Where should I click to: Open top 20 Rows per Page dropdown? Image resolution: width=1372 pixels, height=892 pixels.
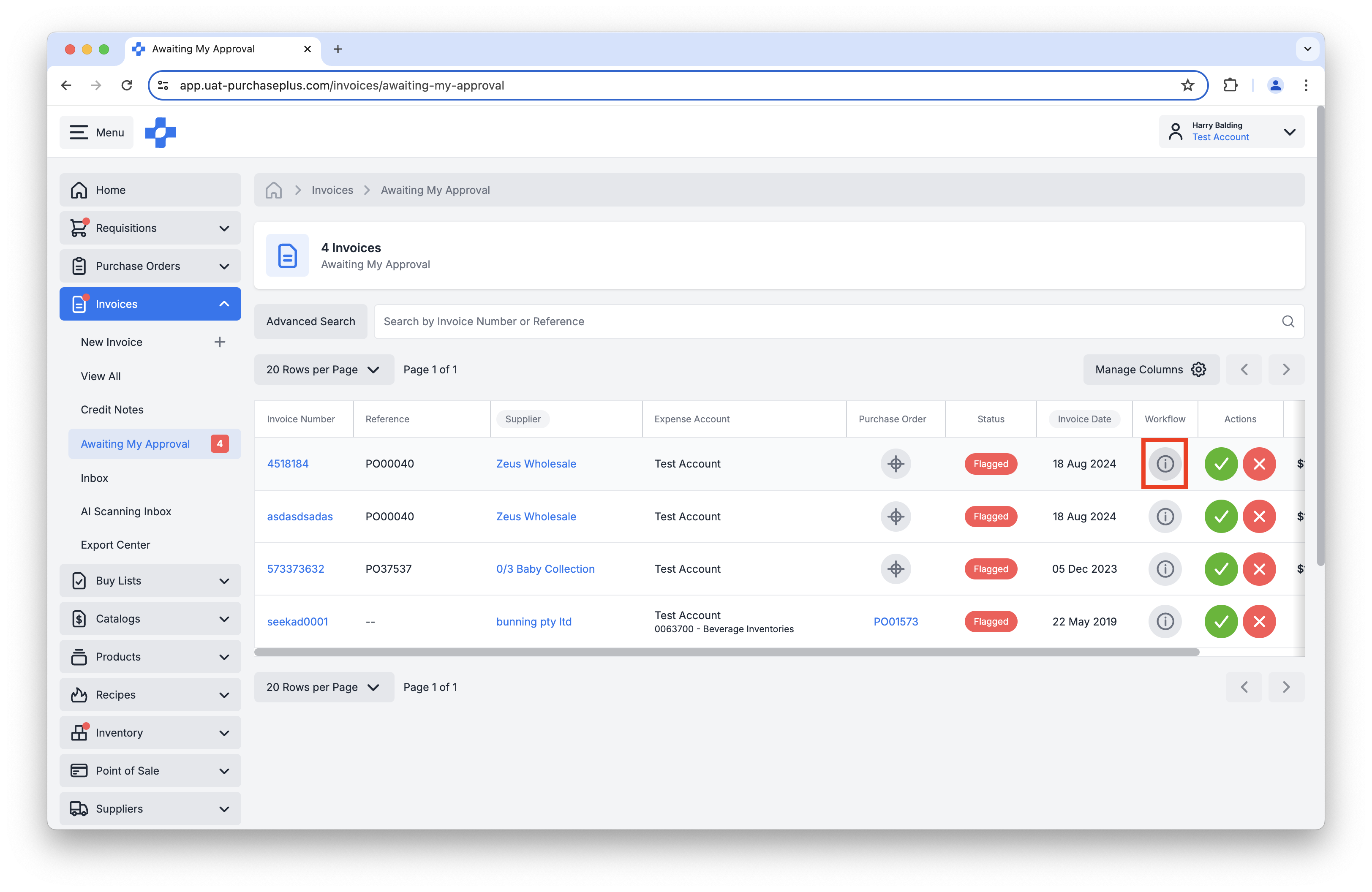click(324, 370)
